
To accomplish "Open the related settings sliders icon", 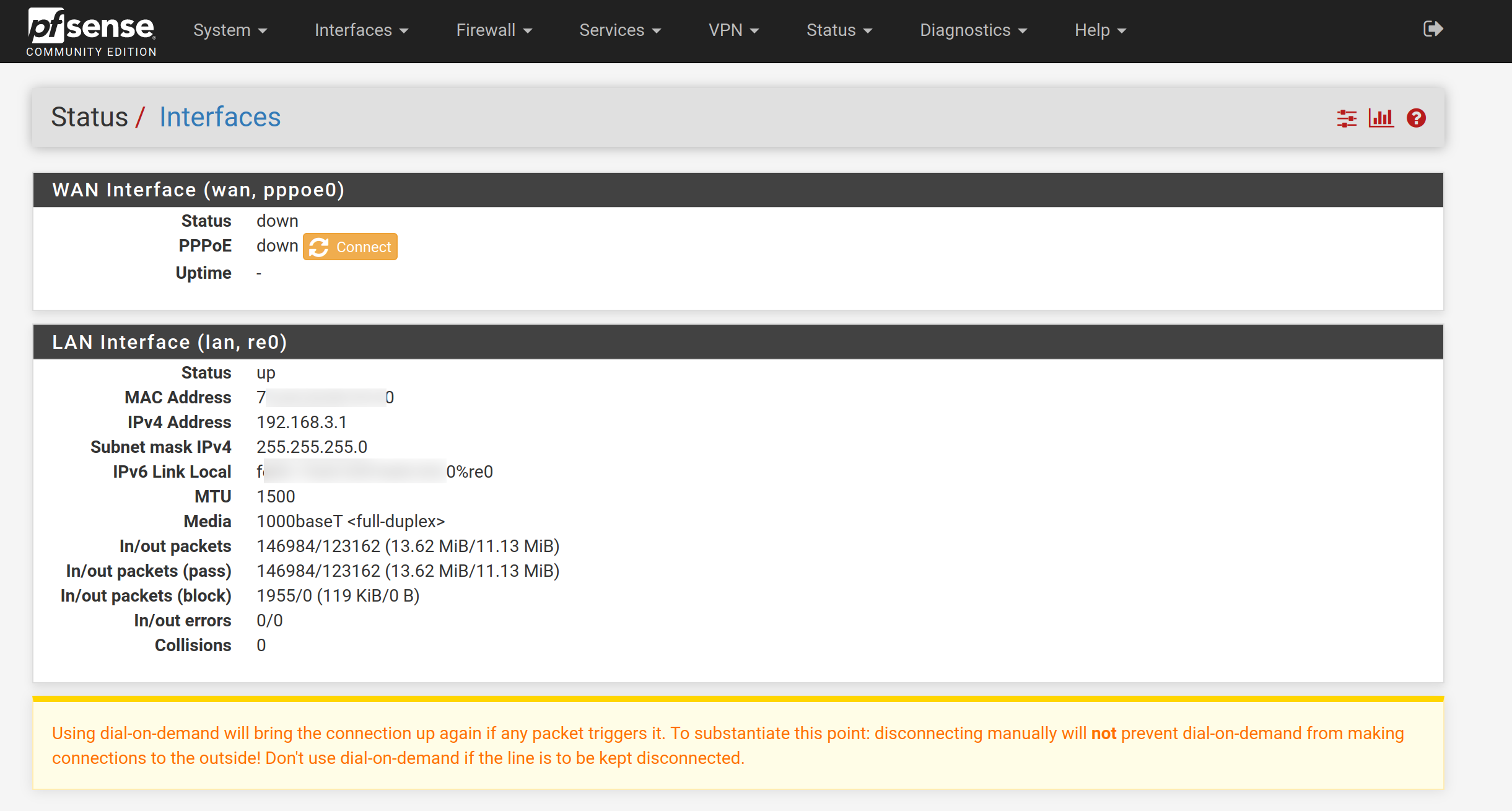I will tap(1346, 118).
